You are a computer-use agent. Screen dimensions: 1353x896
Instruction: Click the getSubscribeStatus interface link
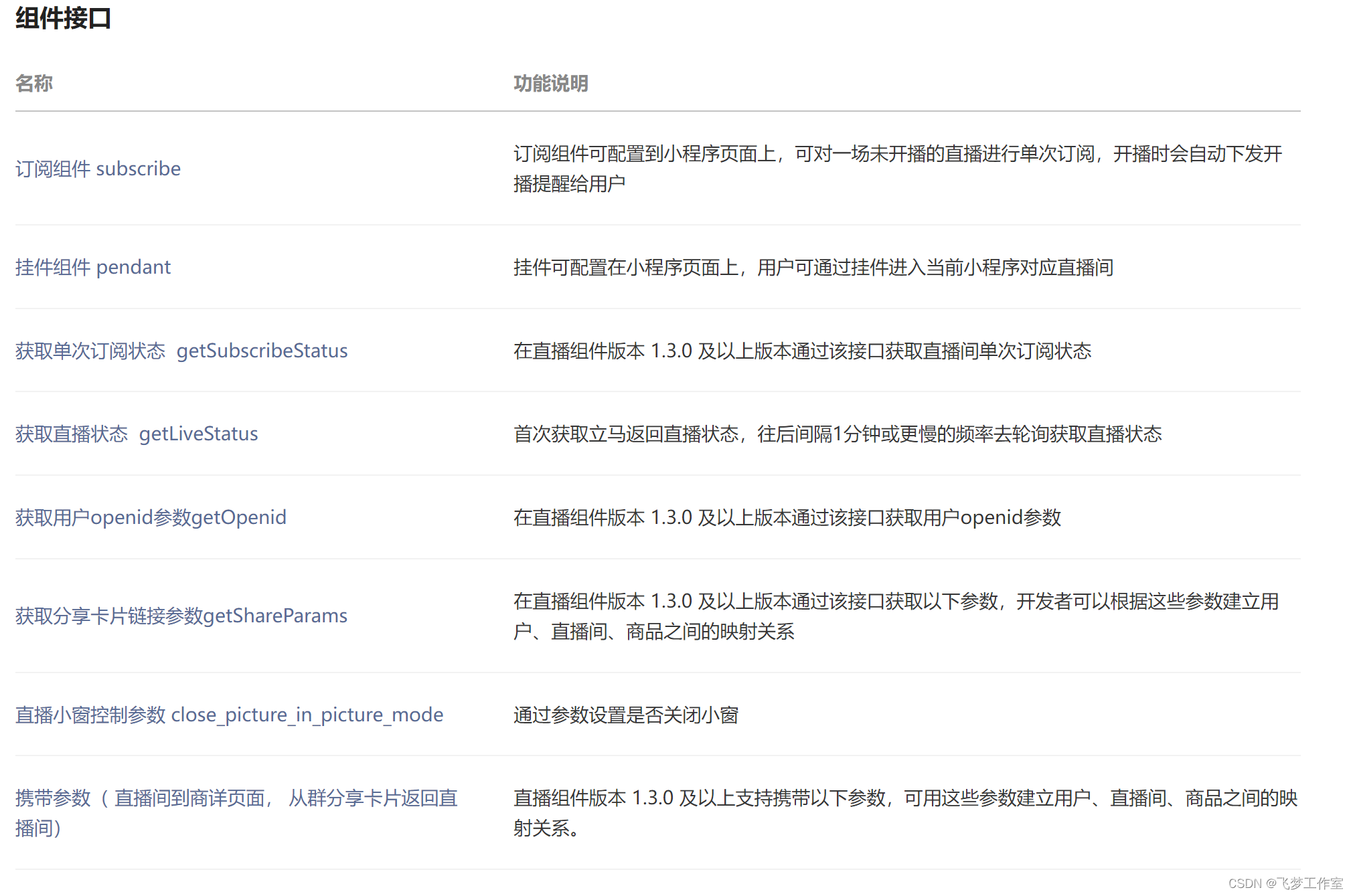tap(181, 351)
